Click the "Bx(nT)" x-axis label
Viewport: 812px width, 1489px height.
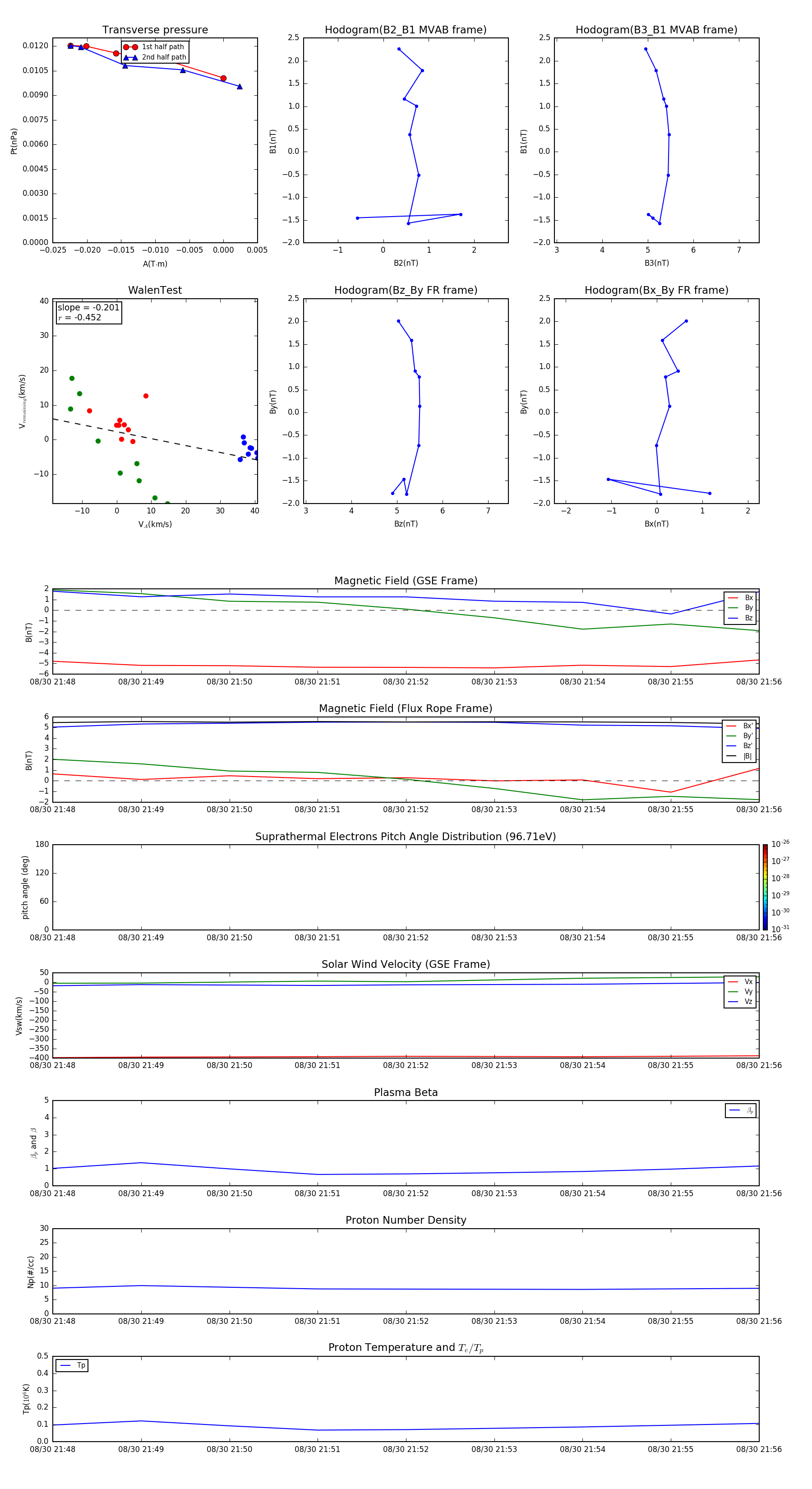click(656, 524)
